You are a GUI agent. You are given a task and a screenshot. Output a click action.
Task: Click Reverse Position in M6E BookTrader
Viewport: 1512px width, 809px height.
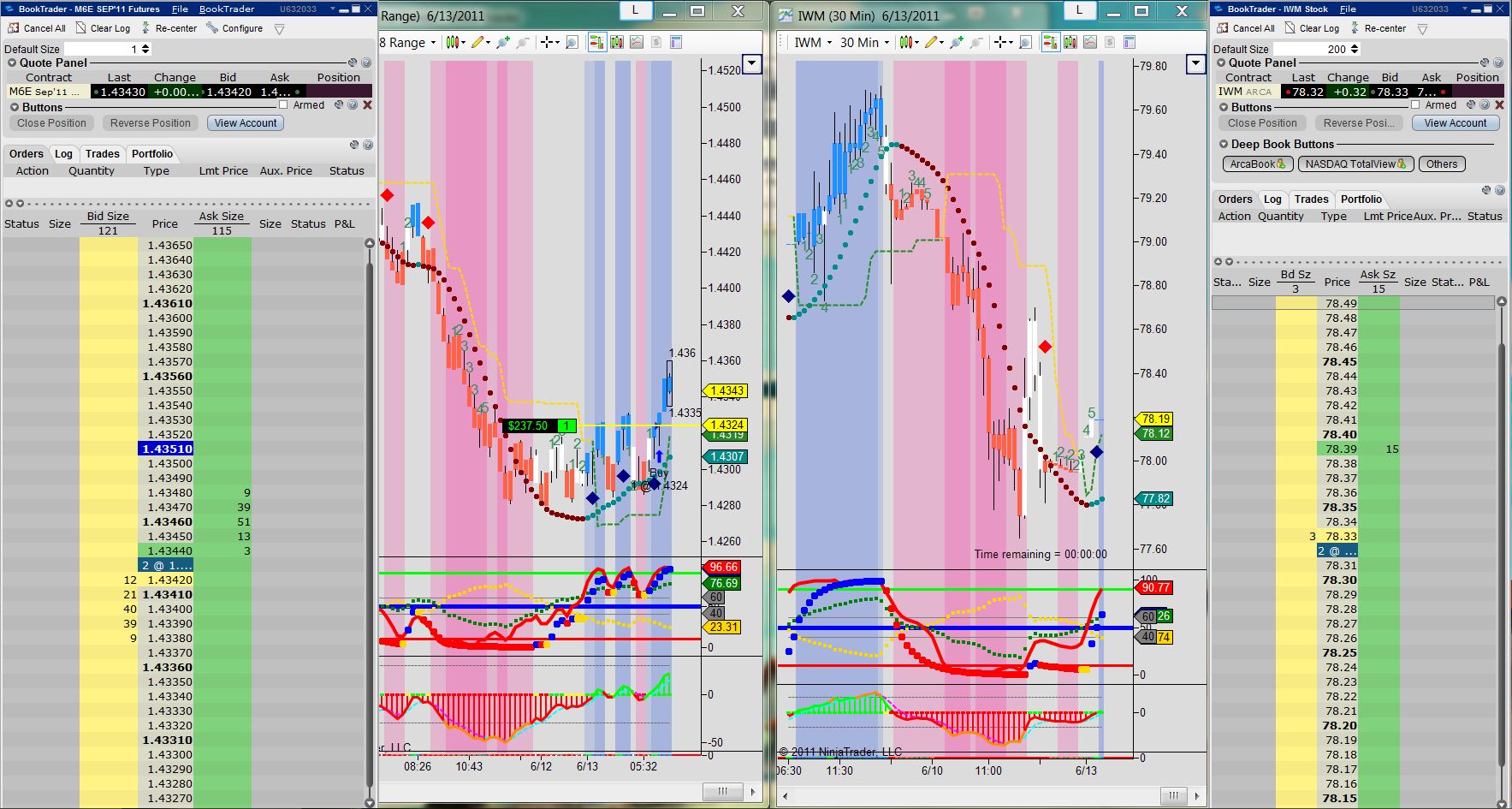(x=151, y=123)
